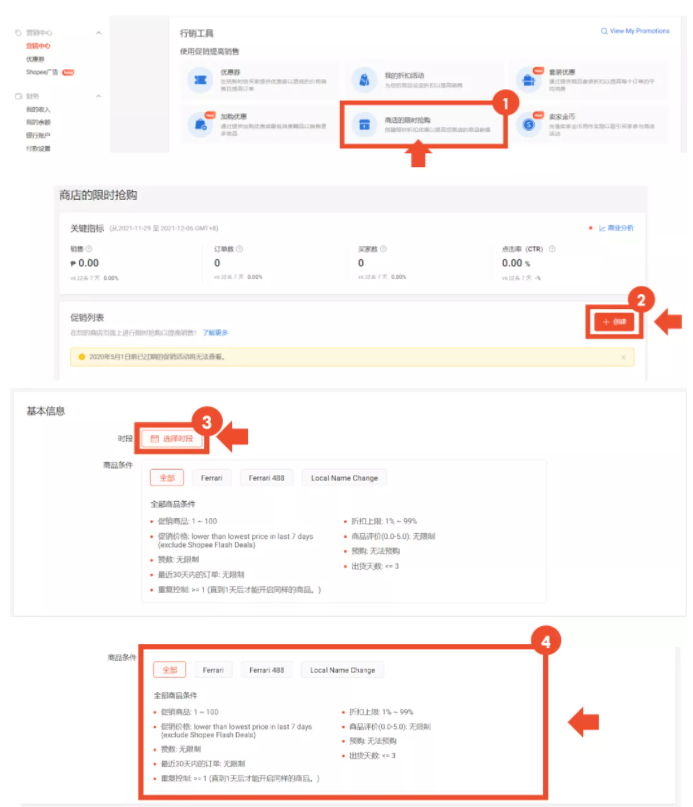Select Local Name Change tab under 基本信息
This screenshot has height=807, width=693.
[x=344, y=478]
